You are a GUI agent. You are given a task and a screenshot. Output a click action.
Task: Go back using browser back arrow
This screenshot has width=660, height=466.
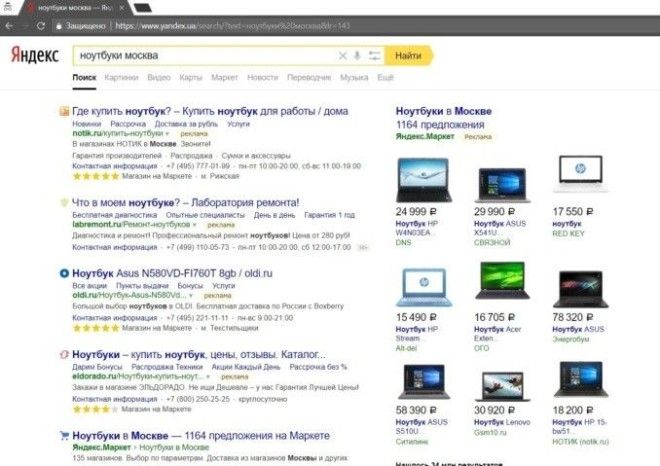(x=10, y=25)
